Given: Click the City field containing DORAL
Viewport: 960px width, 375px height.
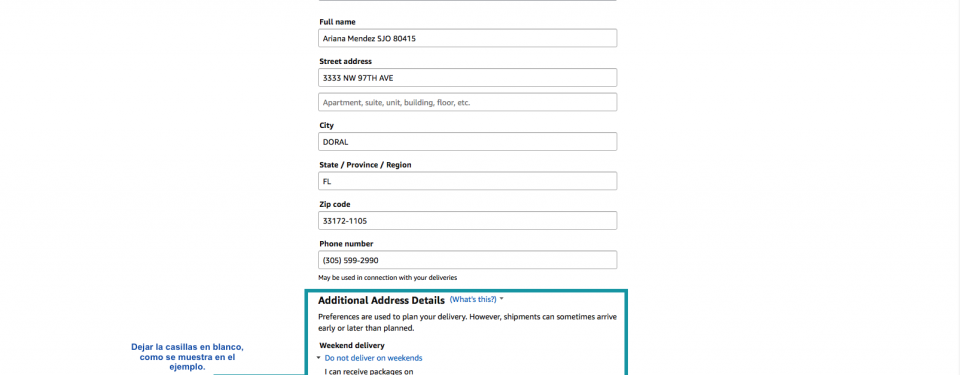Looking at the screenshot, I should 467,142.
